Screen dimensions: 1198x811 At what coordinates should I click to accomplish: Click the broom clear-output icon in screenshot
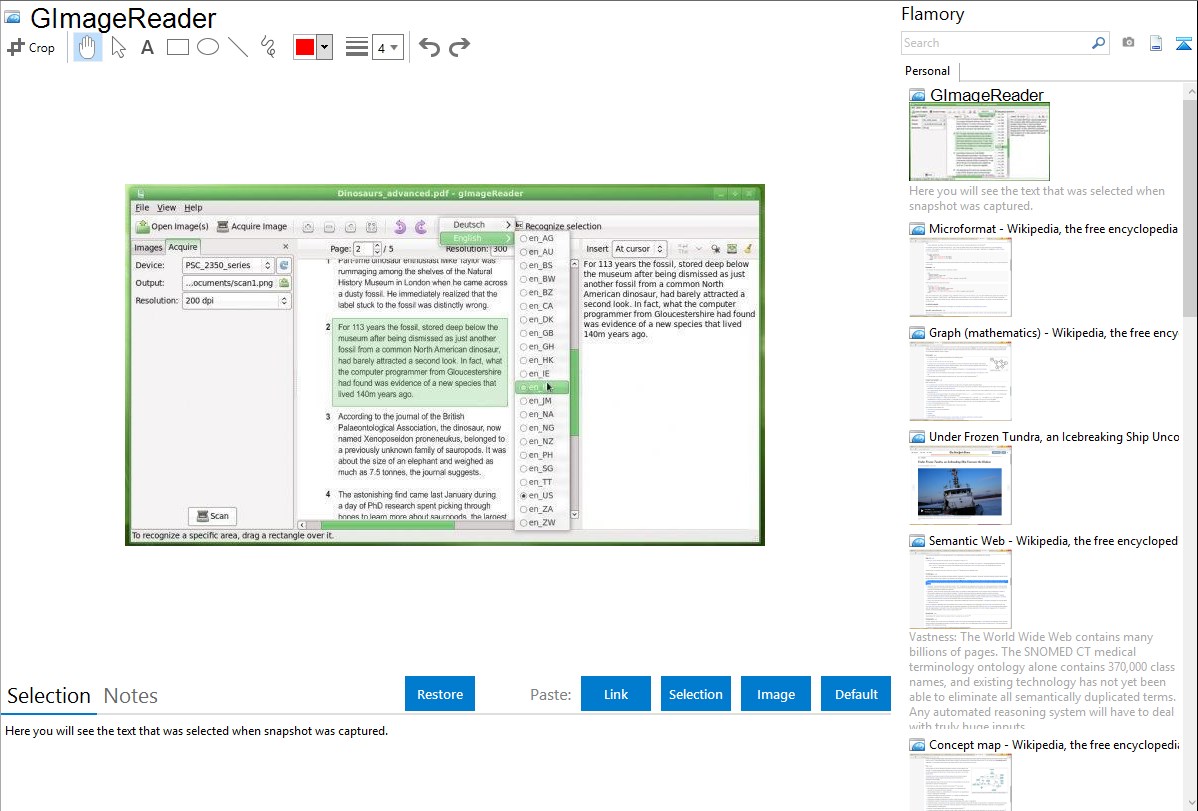748,248
